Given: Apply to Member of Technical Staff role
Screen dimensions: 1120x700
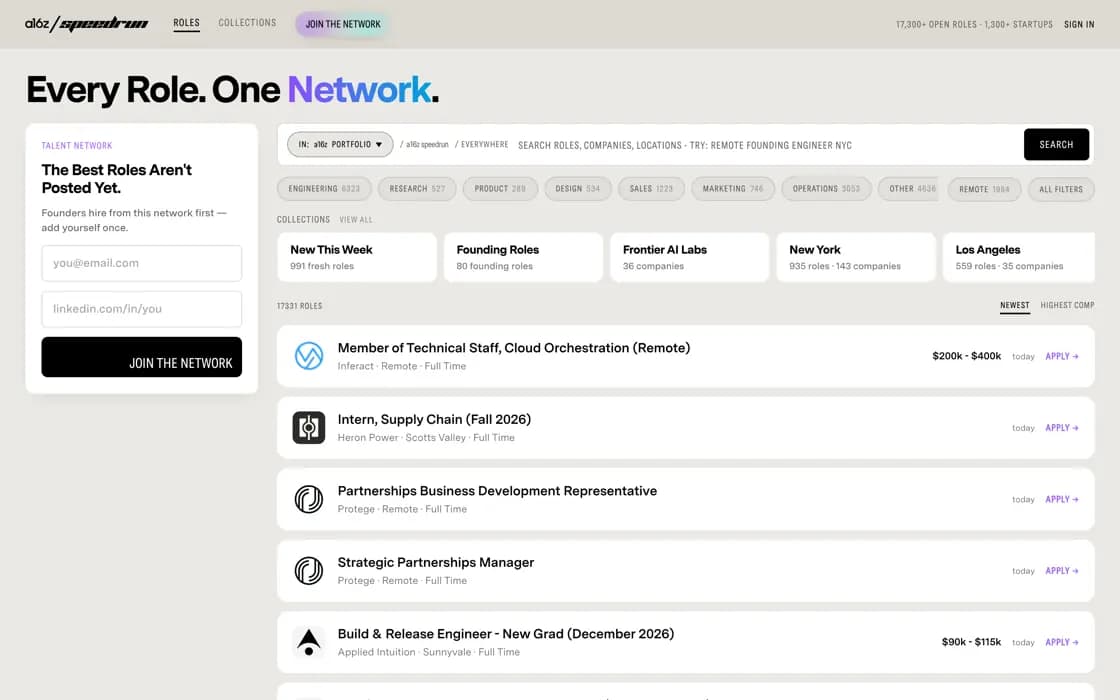Looking at the screenshot, I should click(x=1061, y=356).
